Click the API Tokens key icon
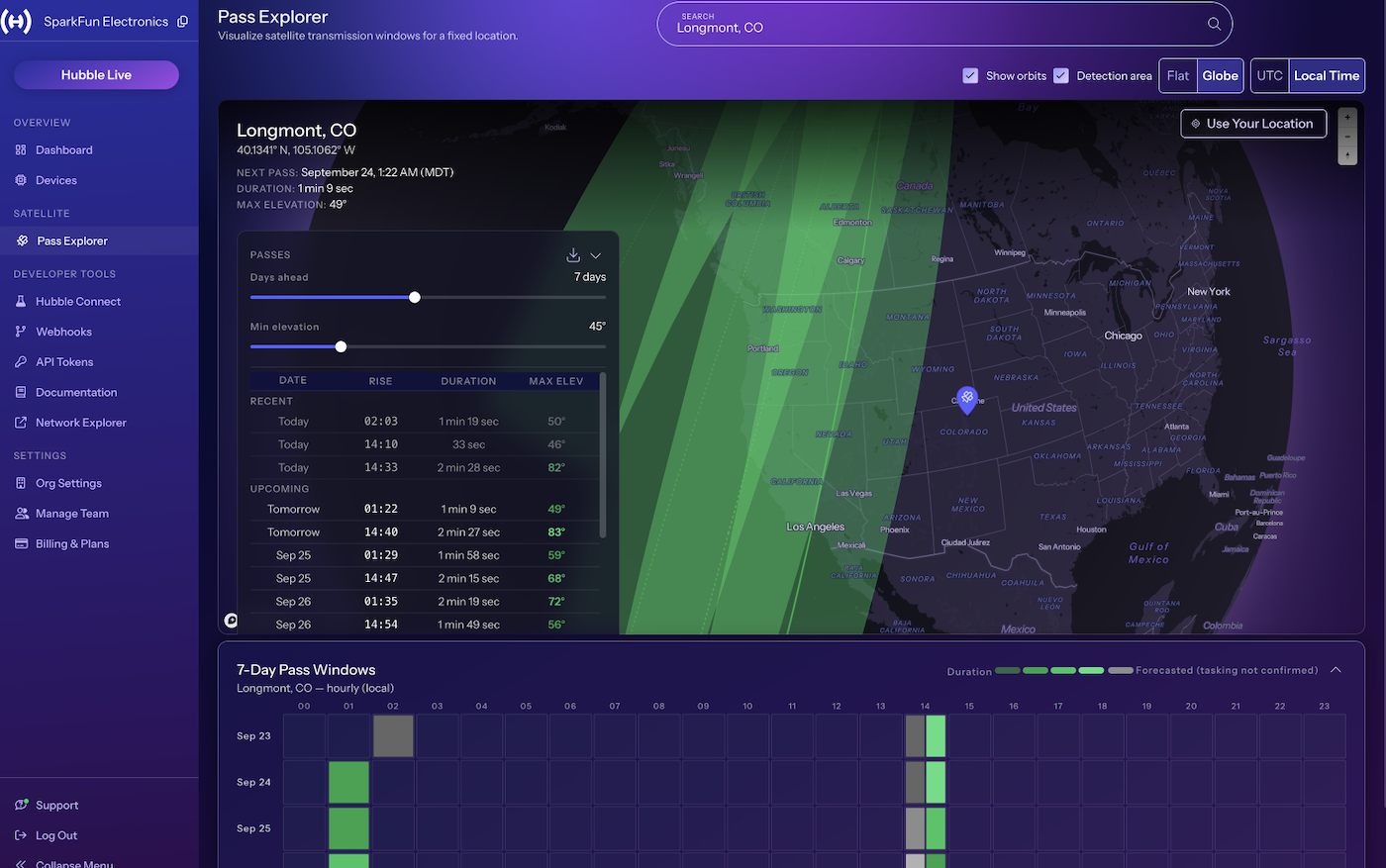 click(x=21, y=362)
